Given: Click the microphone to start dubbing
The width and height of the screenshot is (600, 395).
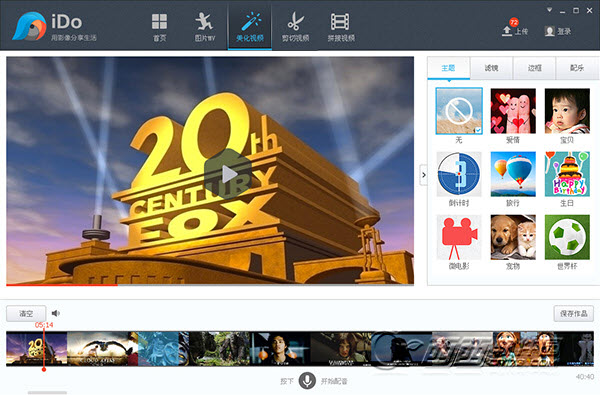Looking at the screenshot, I should (307, 380).
